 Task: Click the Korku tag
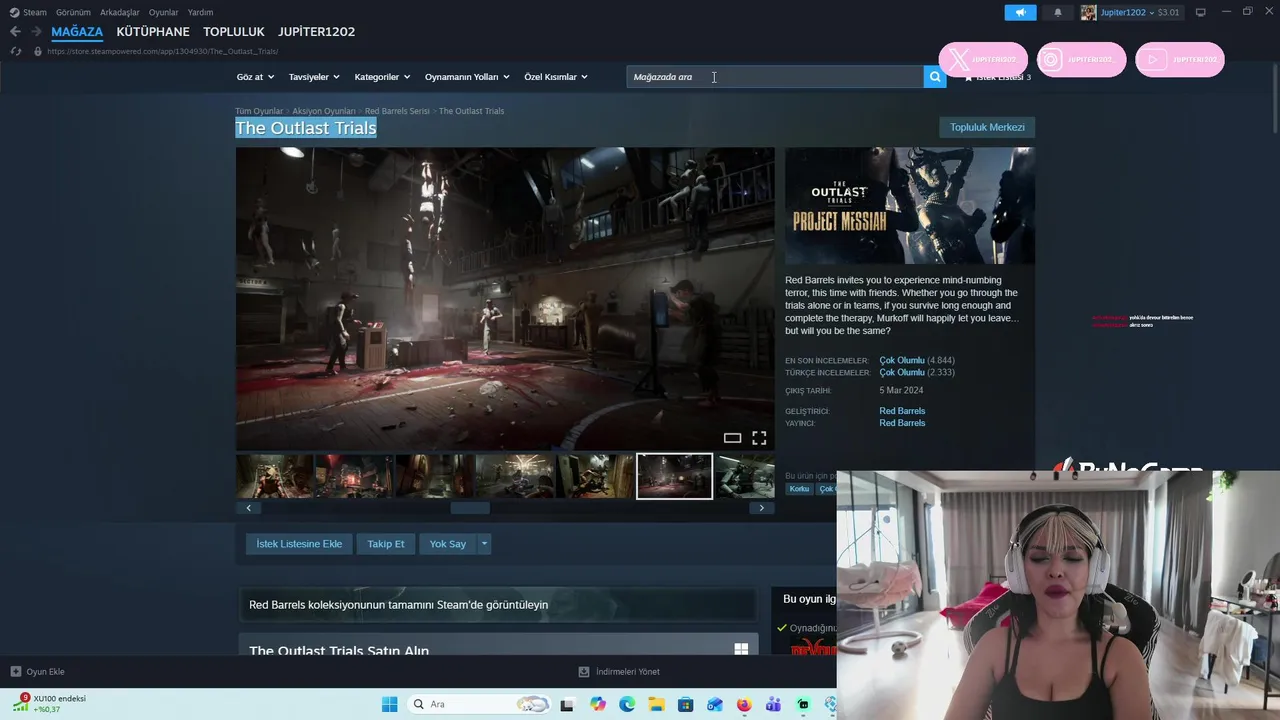point(799,489)
